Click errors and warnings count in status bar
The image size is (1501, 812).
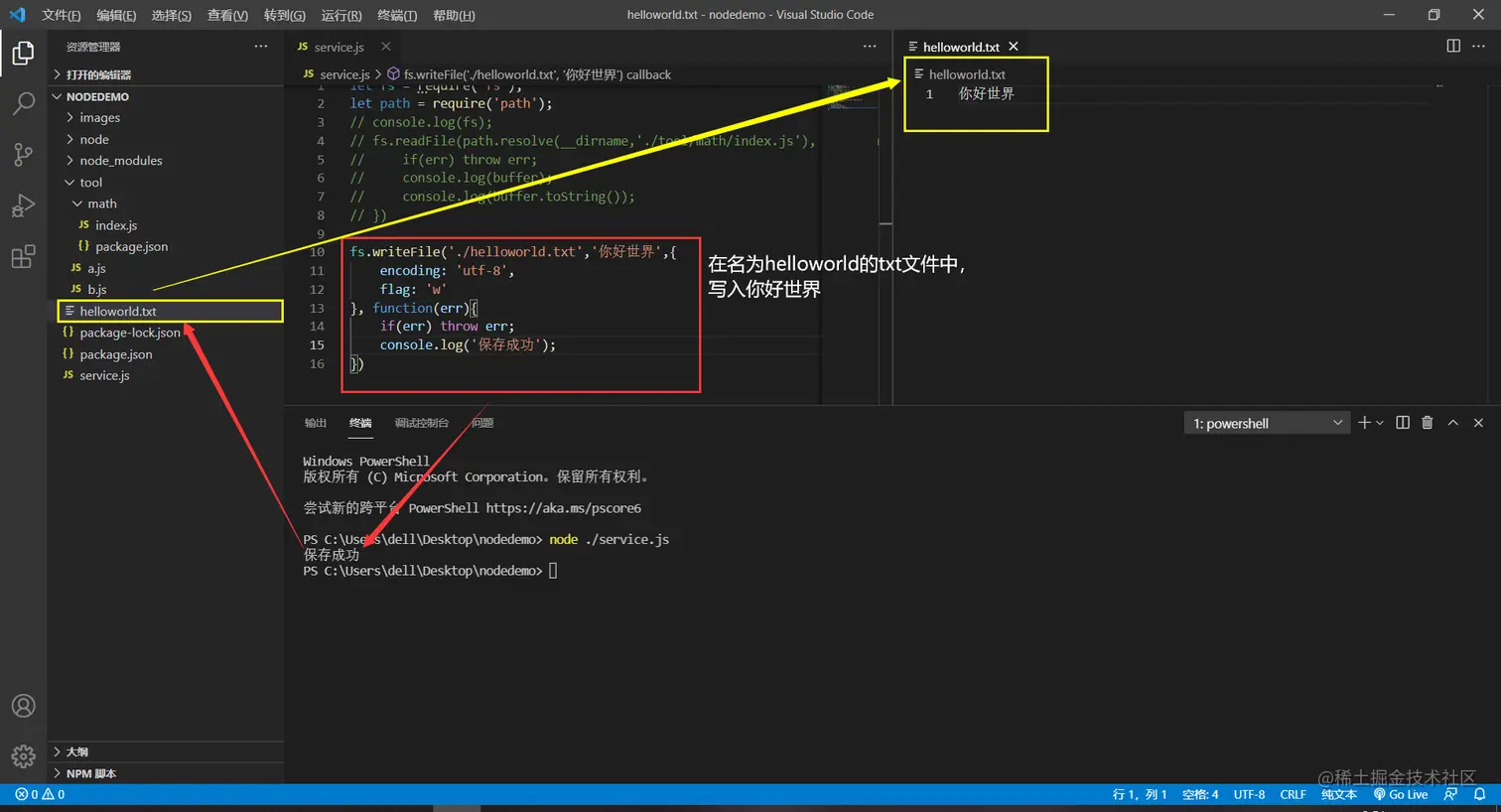pyautogui.click(x=40, y=794)
